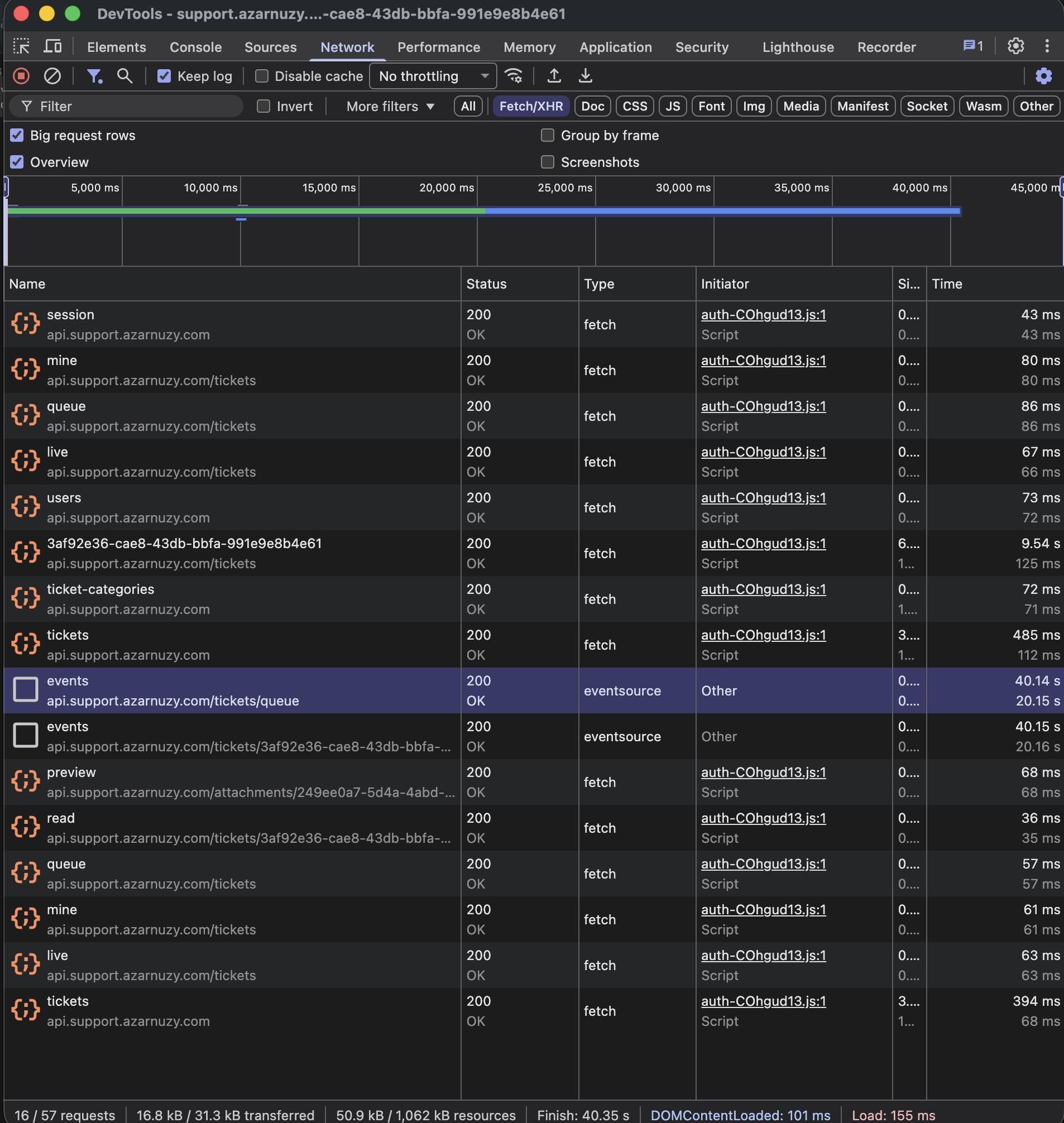Uncheck Big request rows
1064x1123 pixels.
click(x=17, y=135)
